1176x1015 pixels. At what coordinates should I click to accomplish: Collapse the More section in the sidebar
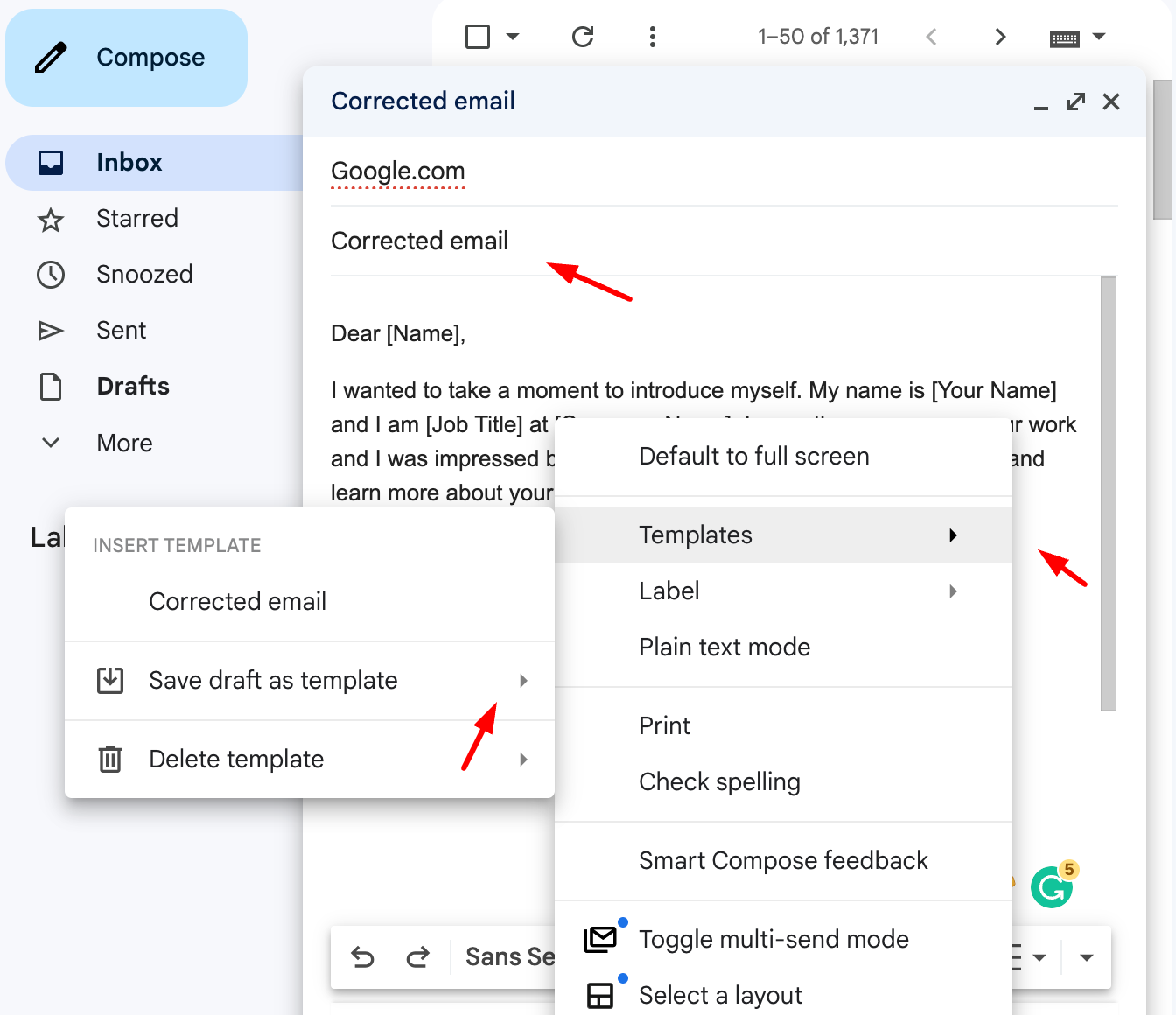(50, 443)
